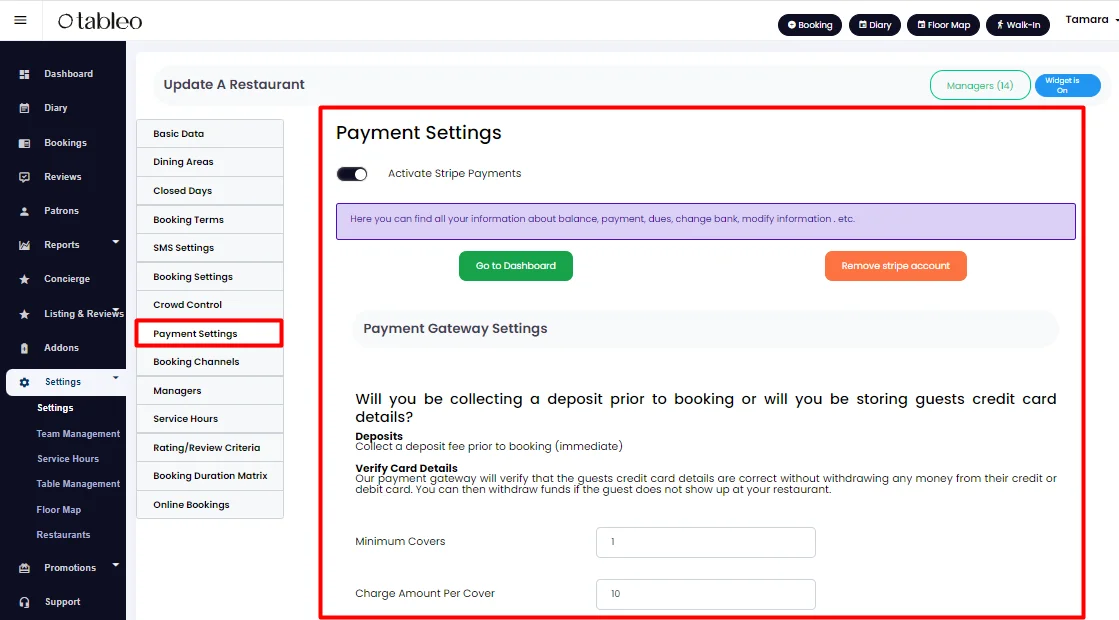Expand the Promotions sidebar arrow
Viewport: 1119px width, 620px height.
(116, 565)
